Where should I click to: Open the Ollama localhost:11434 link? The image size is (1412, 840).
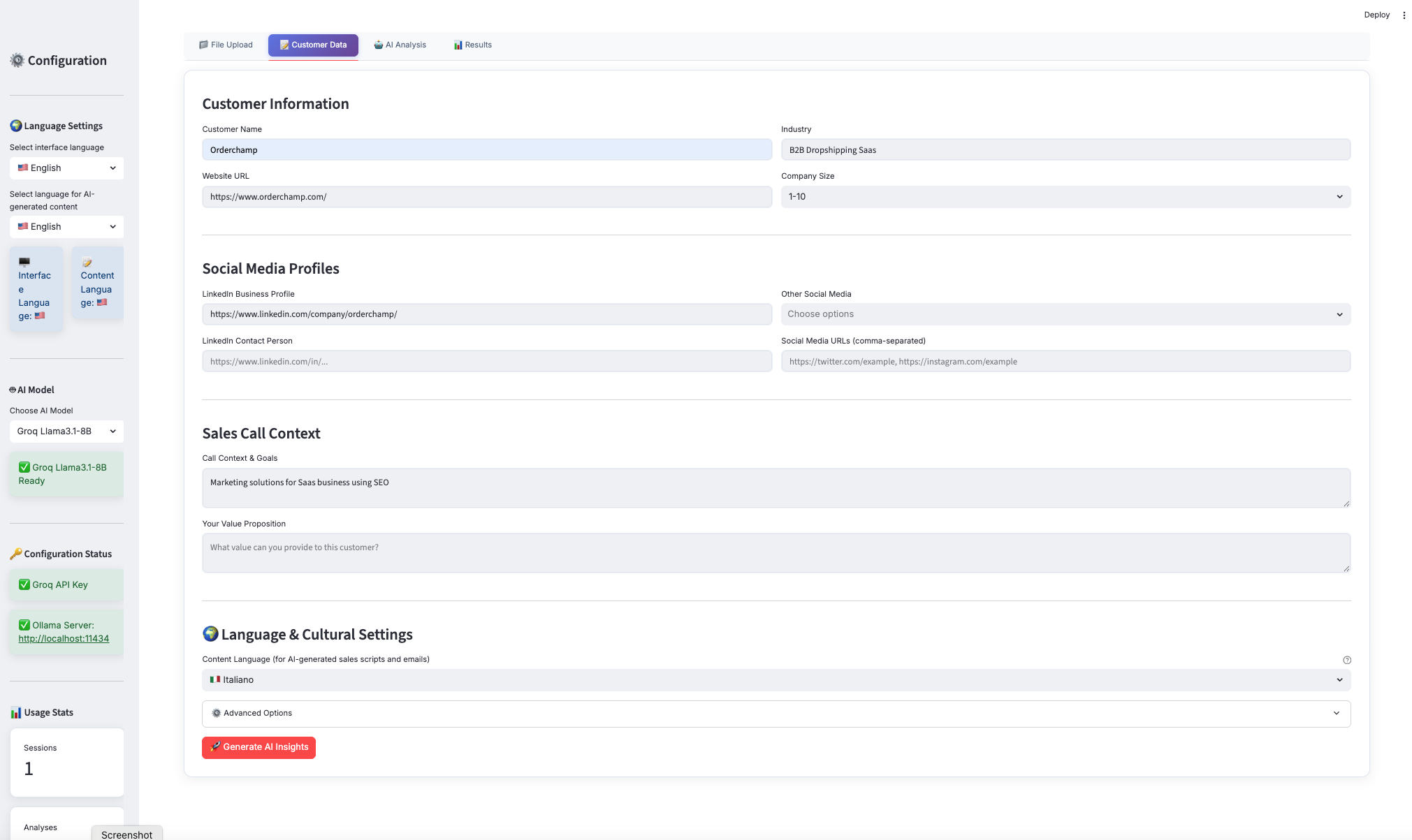tap(64, 638)
